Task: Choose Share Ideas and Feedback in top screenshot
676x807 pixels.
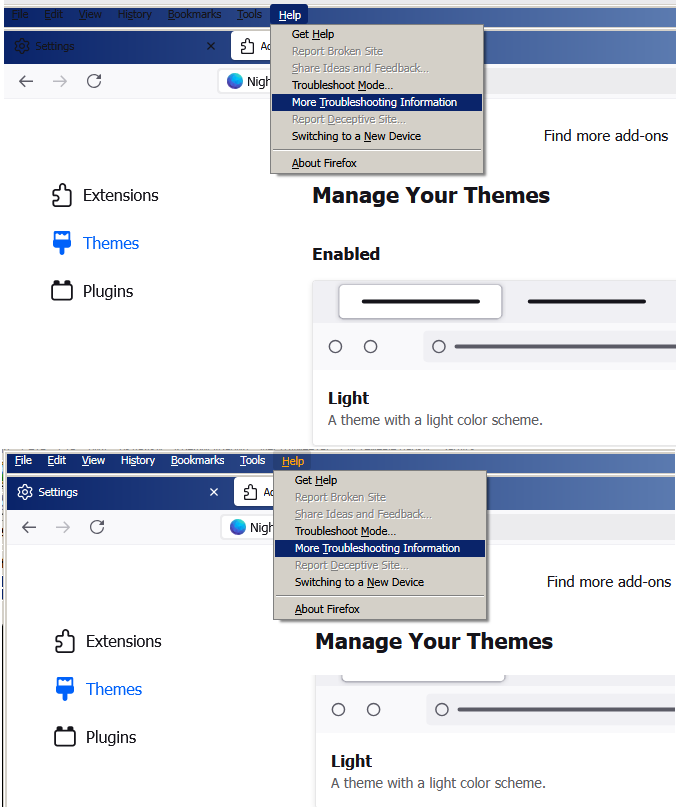Action: tap(377, 68)
